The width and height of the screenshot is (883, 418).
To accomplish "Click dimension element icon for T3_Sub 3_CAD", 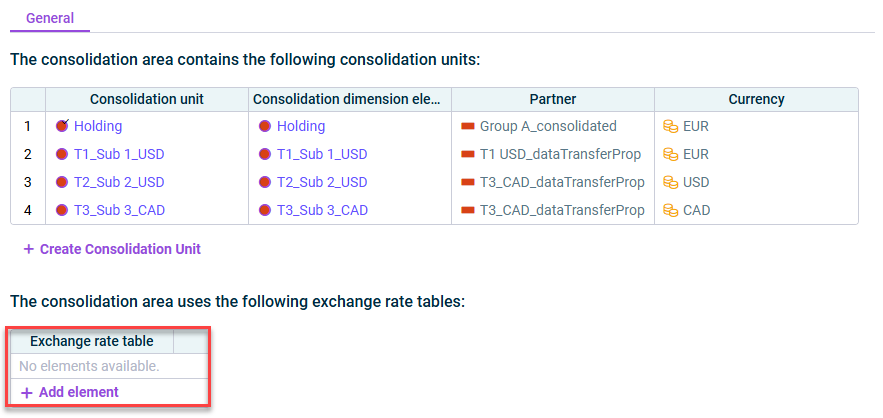I will [x=265, y=211].
